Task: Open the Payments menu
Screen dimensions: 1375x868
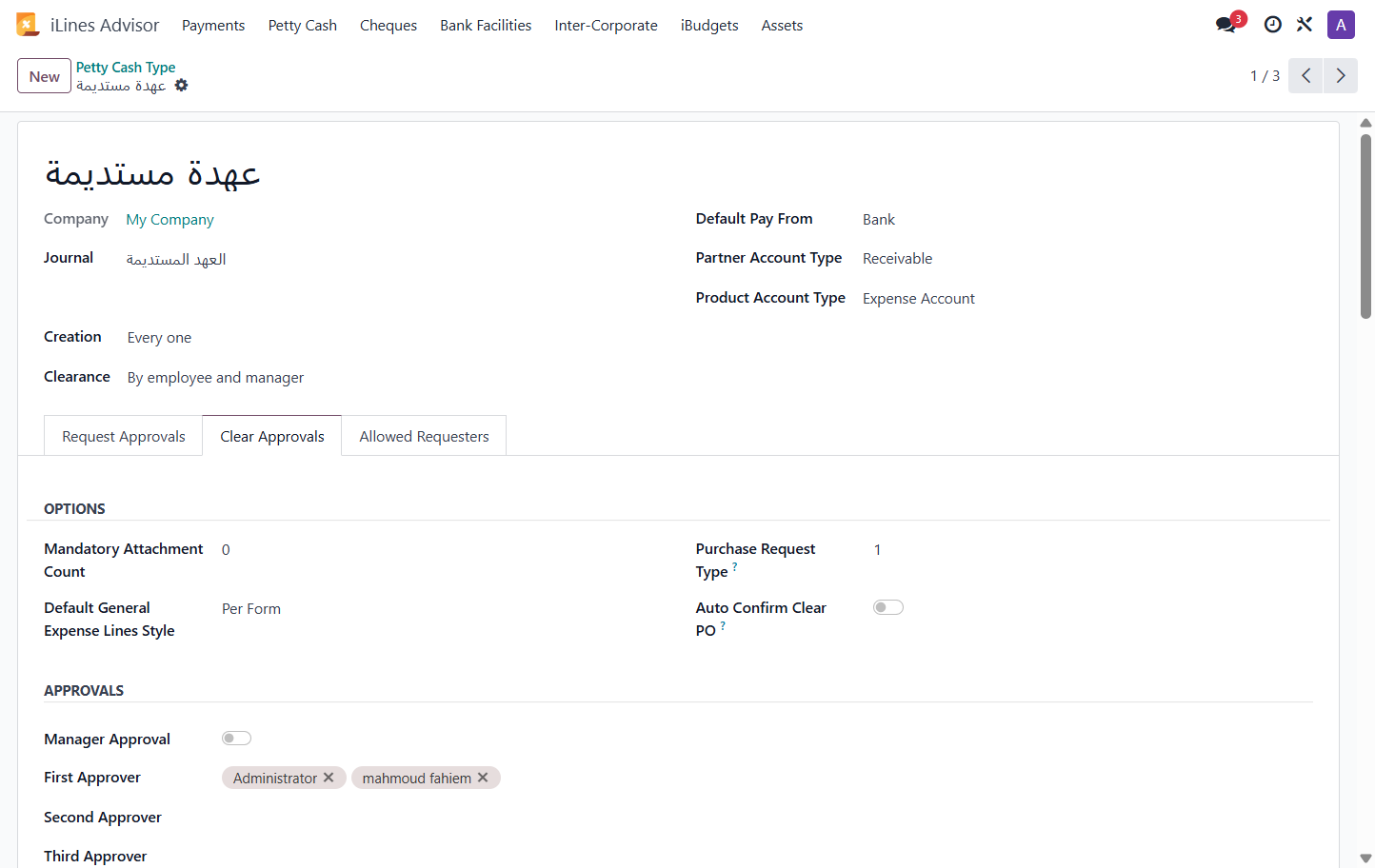Action: [213, 26]
